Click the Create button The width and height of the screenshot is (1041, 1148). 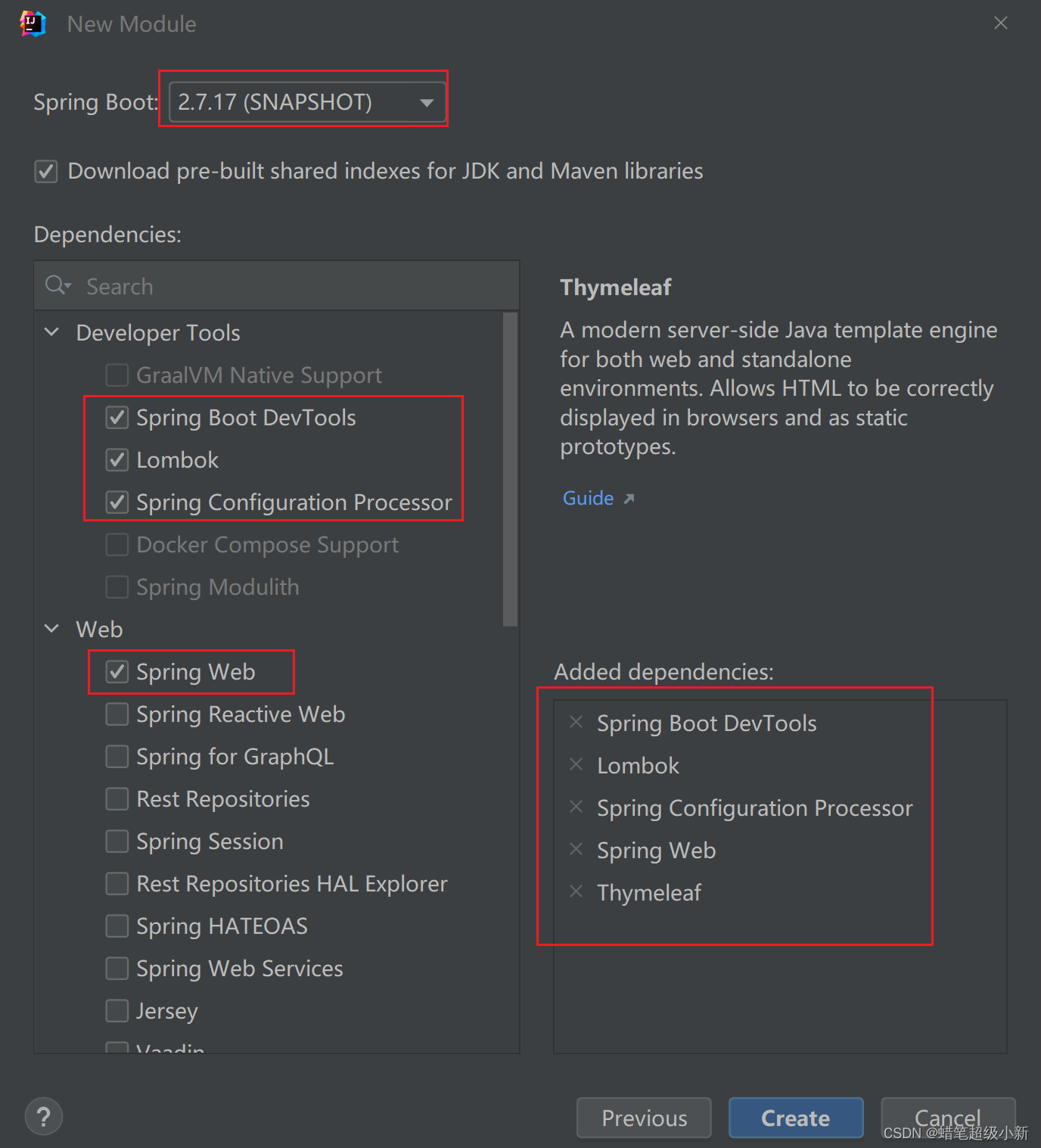point(796,1118)
